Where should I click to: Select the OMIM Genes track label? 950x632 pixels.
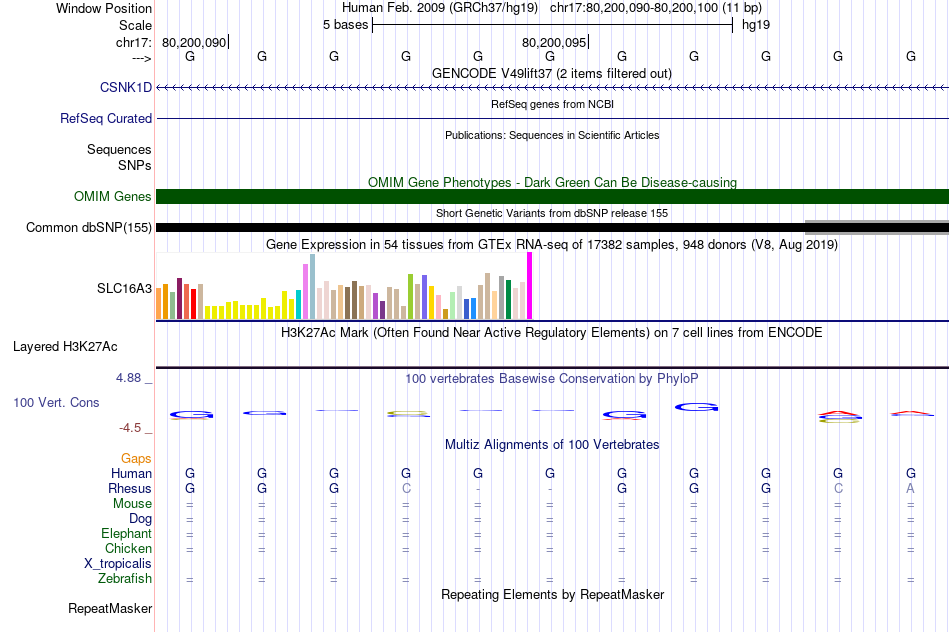(x=113, y=196)
